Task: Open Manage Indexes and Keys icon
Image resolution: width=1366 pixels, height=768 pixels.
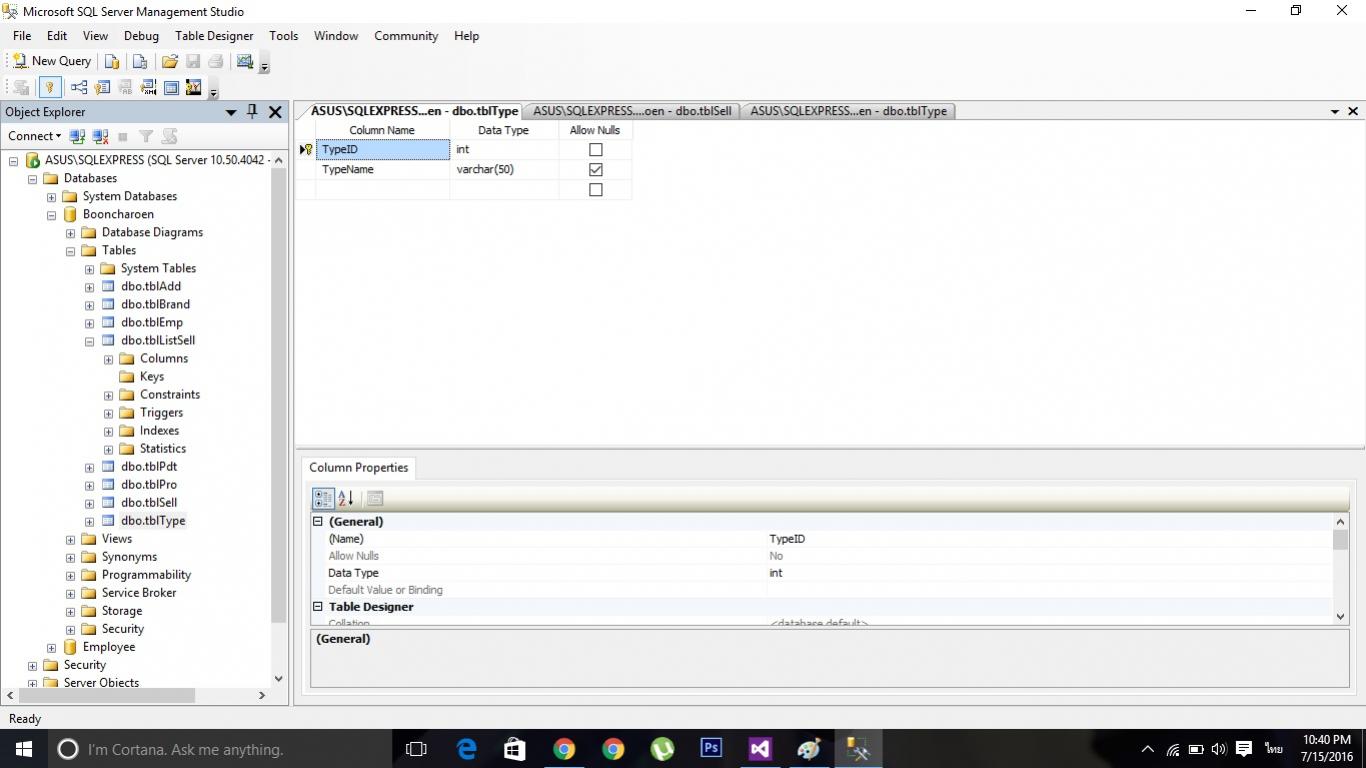Action: click(x=102, y=87)
